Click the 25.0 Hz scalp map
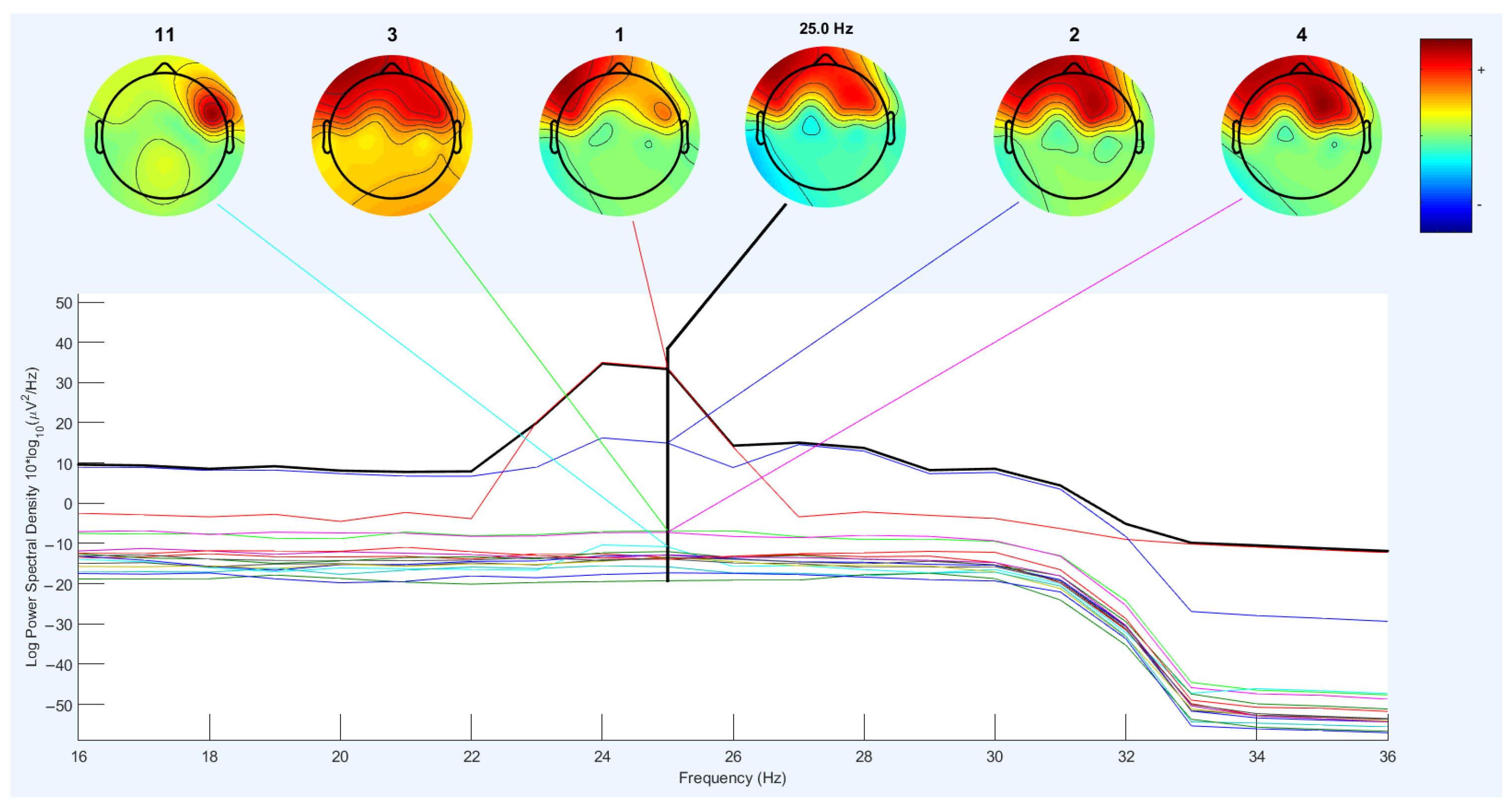Viewport: 1512px width, 809px height. point(825,127)
